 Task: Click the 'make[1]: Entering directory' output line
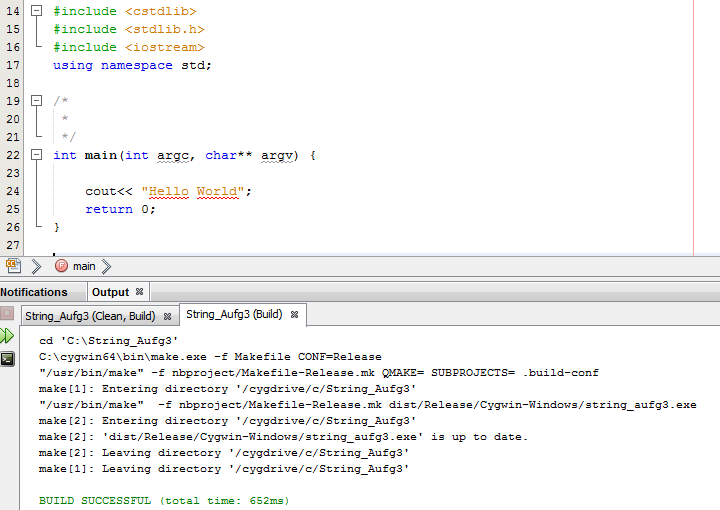pyautogui.click(x=227, y=389)
